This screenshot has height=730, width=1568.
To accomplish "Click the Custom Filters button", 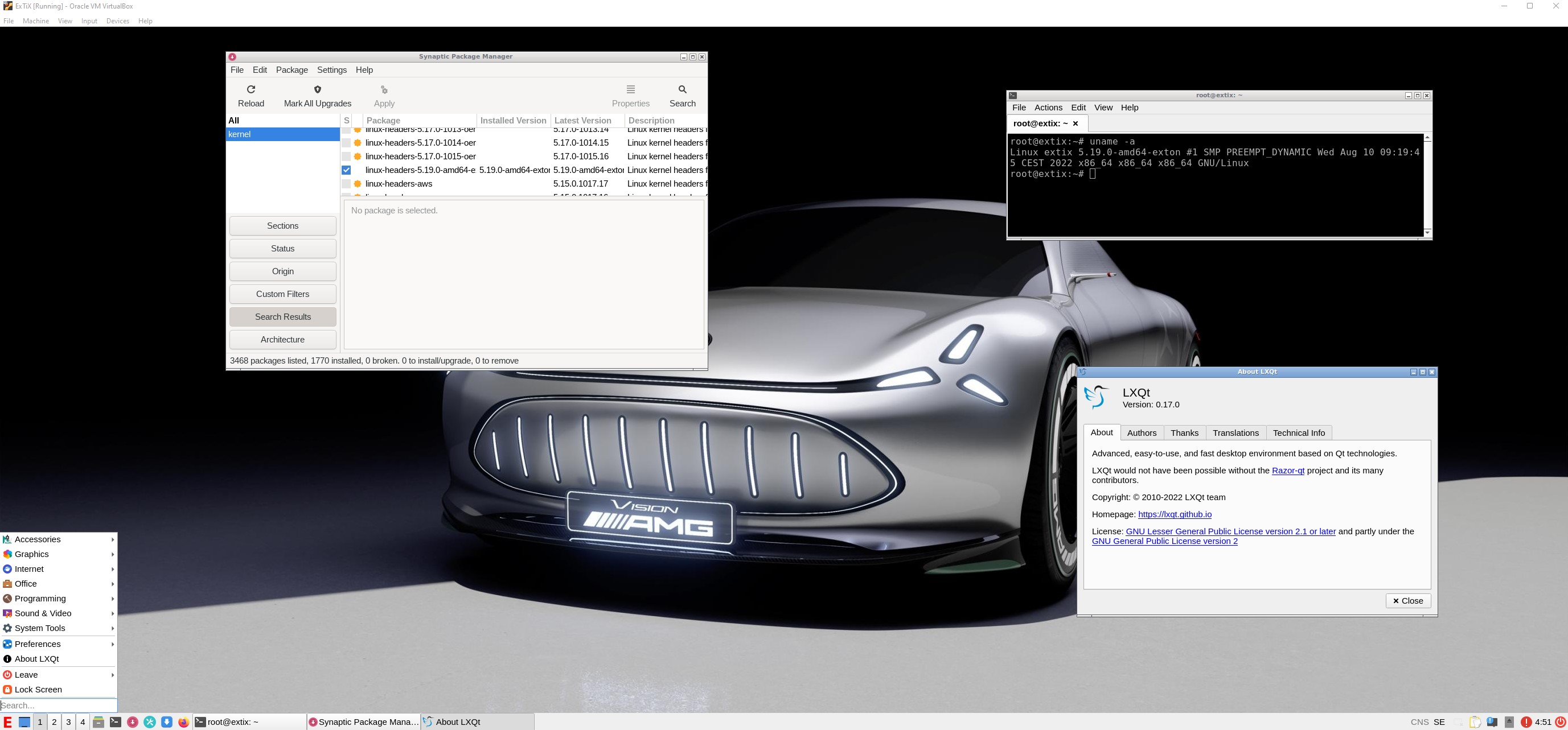I will pos(282,294).
